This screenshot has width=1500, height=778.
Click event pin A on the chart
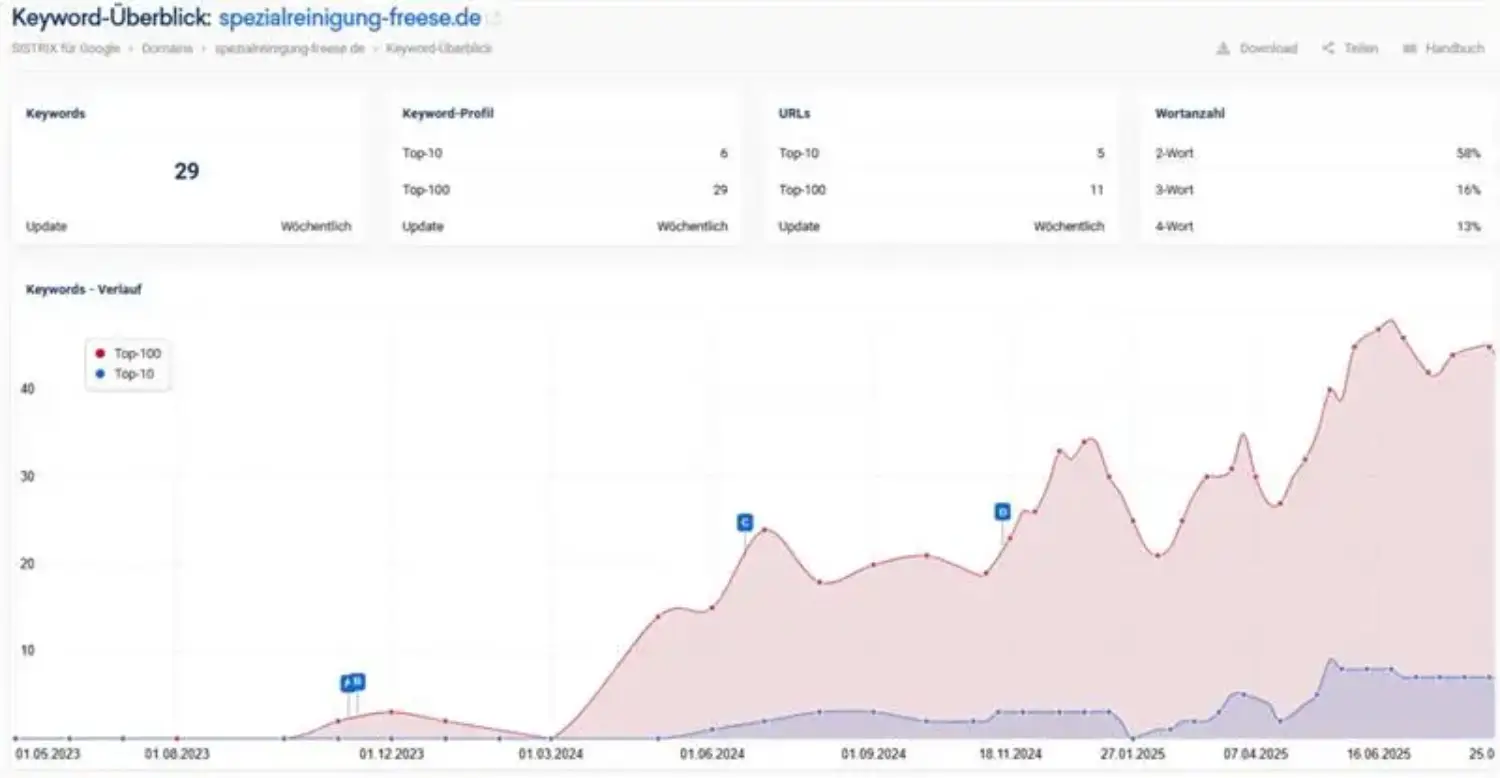click(347, 684)
